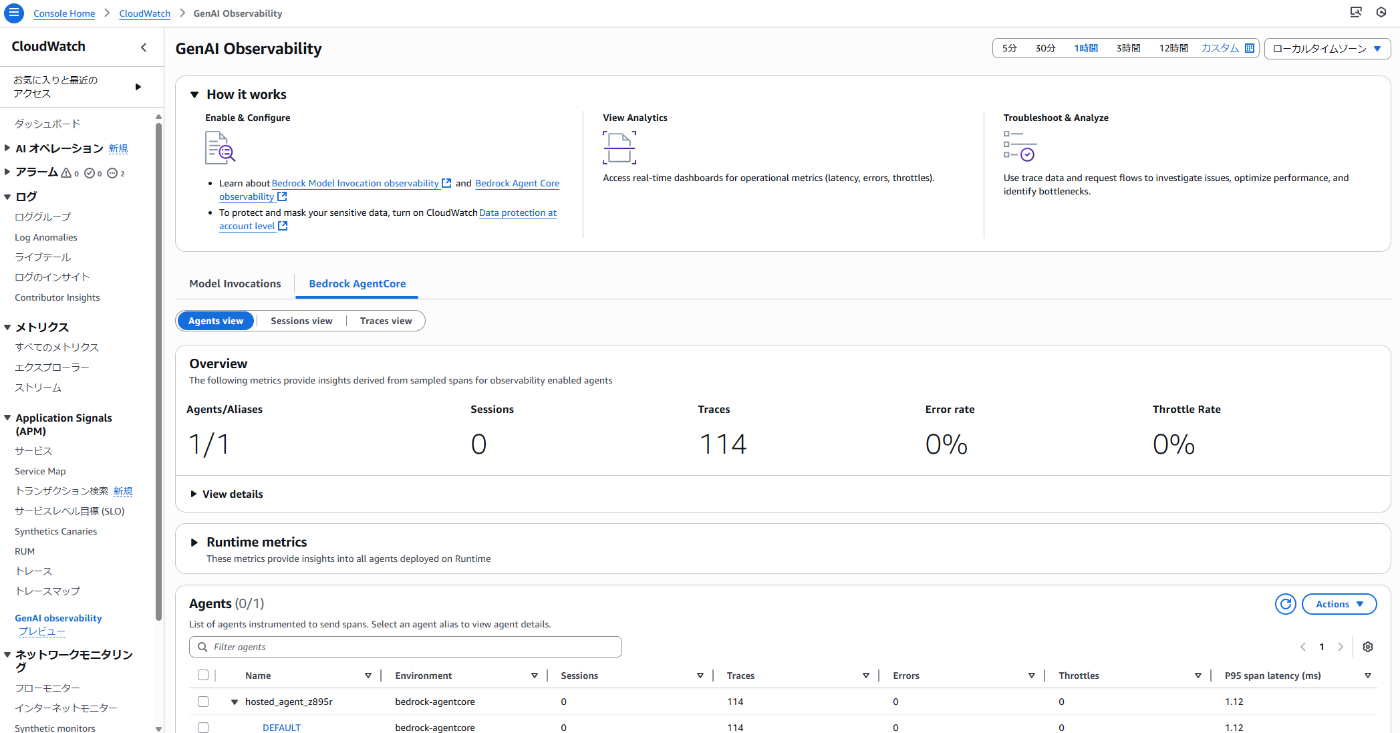The height and width of the screenshot is (733, 1400).
Task: Switch to Agents view
Action: pyautogui.click(x=216, y=321)
